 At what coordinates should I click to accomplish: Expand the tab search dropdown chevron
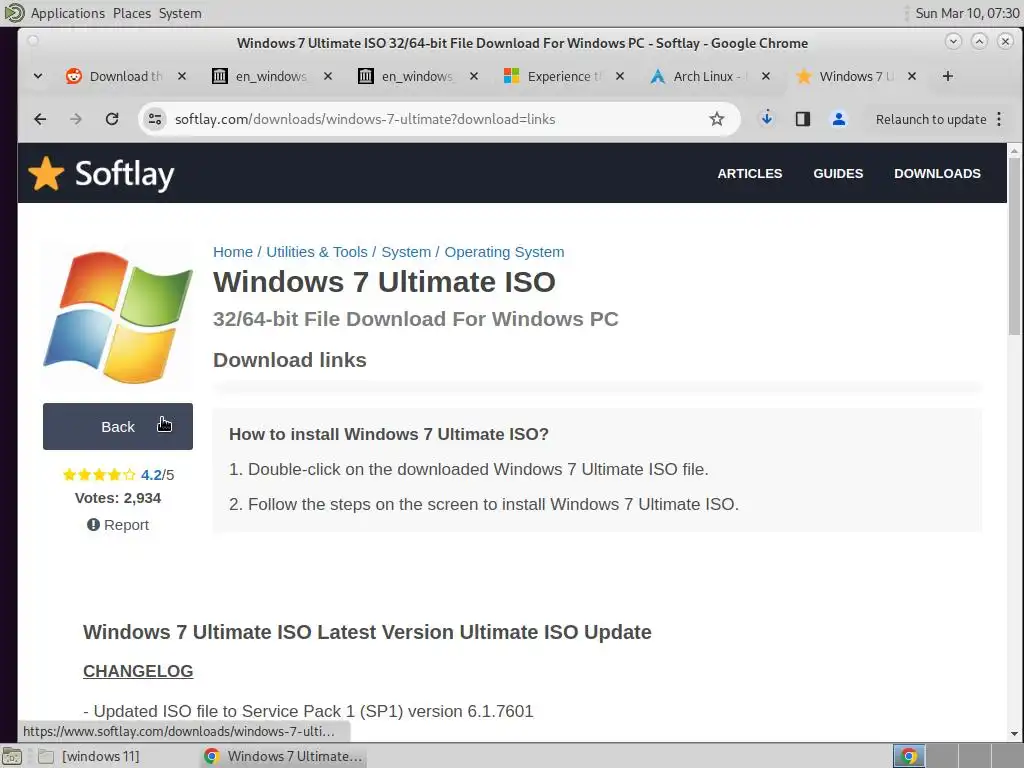click(x=38, y=76)
